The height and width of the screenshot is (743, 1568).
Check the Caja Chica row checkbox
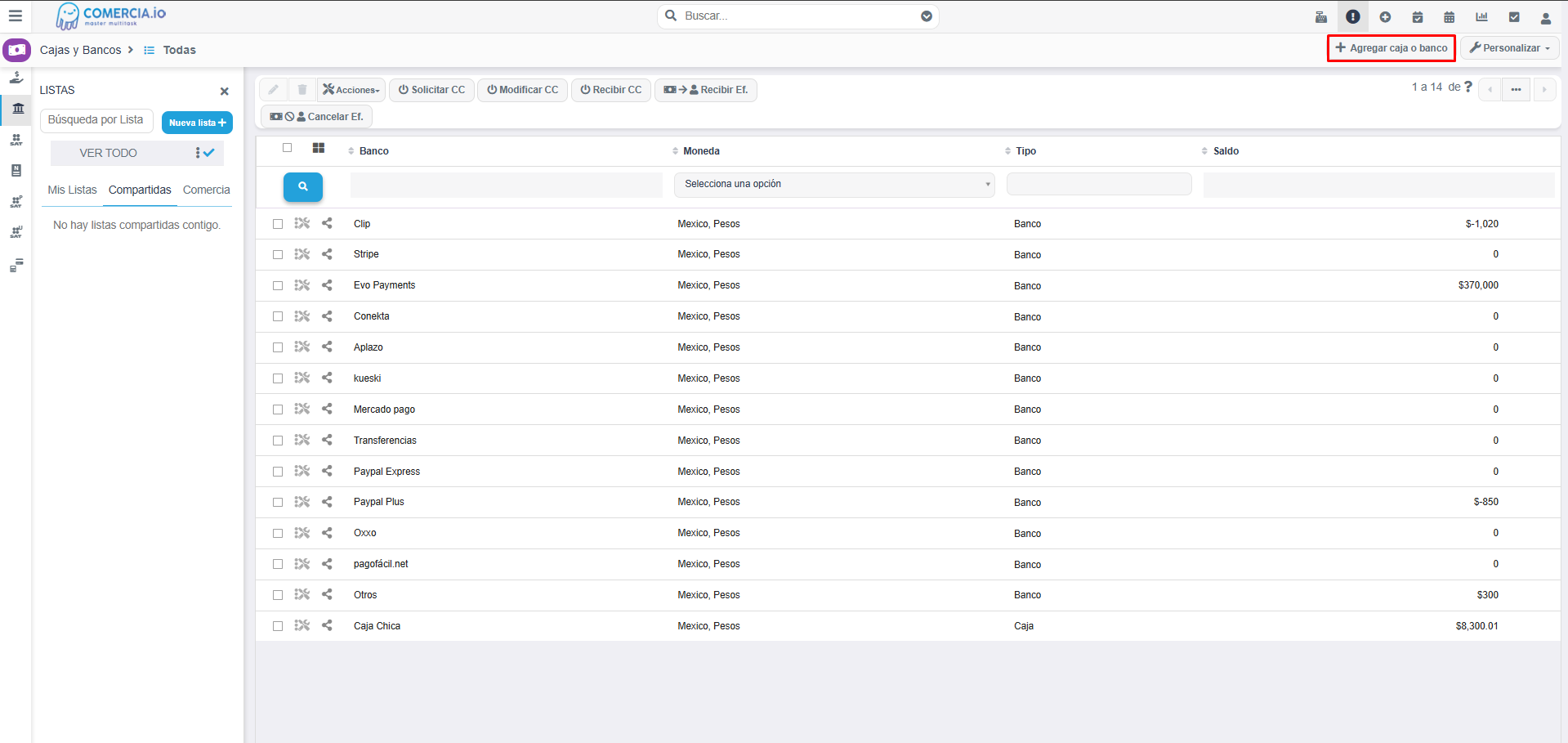[278, 626]
